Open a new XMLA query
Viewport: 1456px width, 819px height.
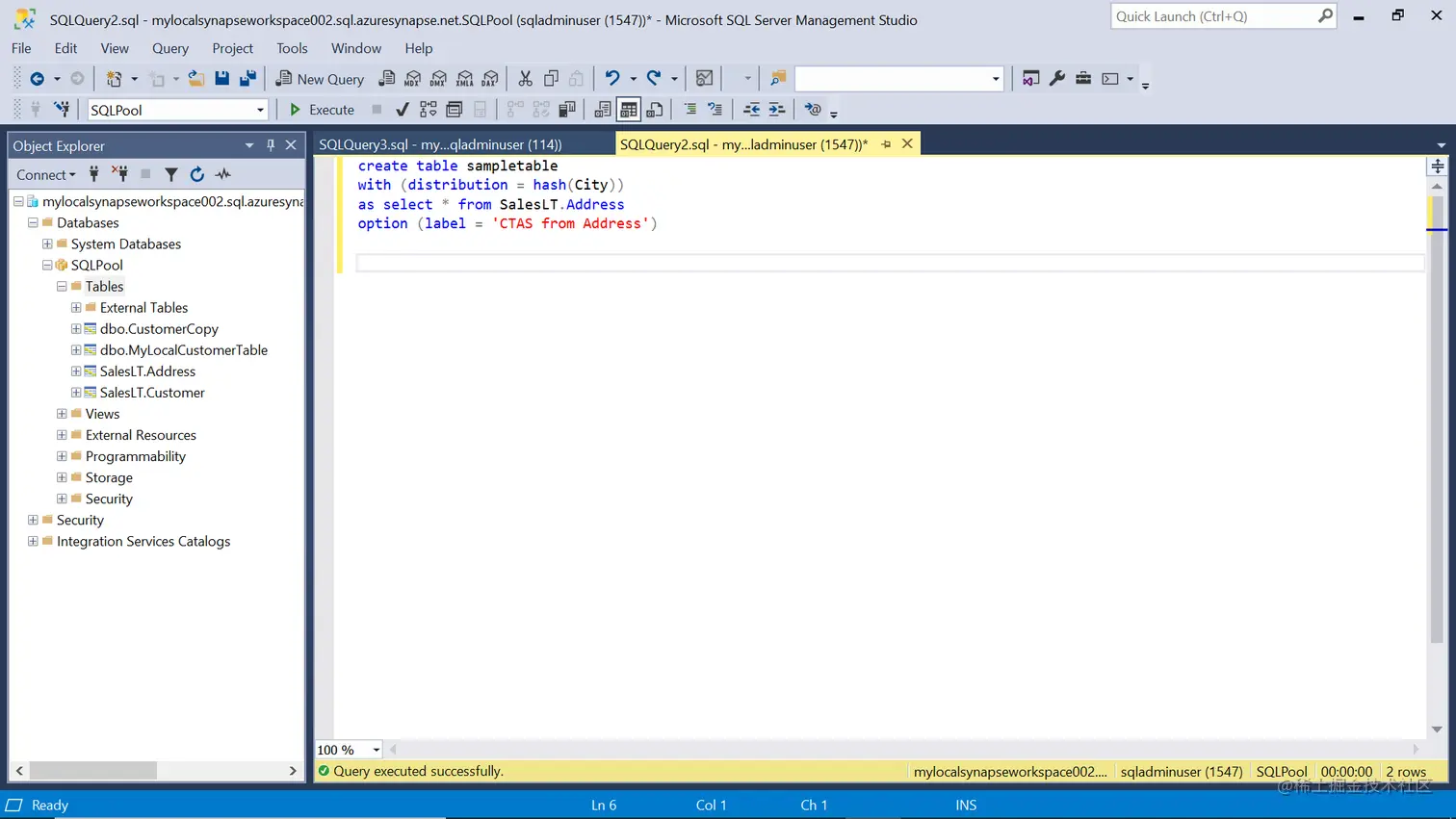[x=465, y=79]
